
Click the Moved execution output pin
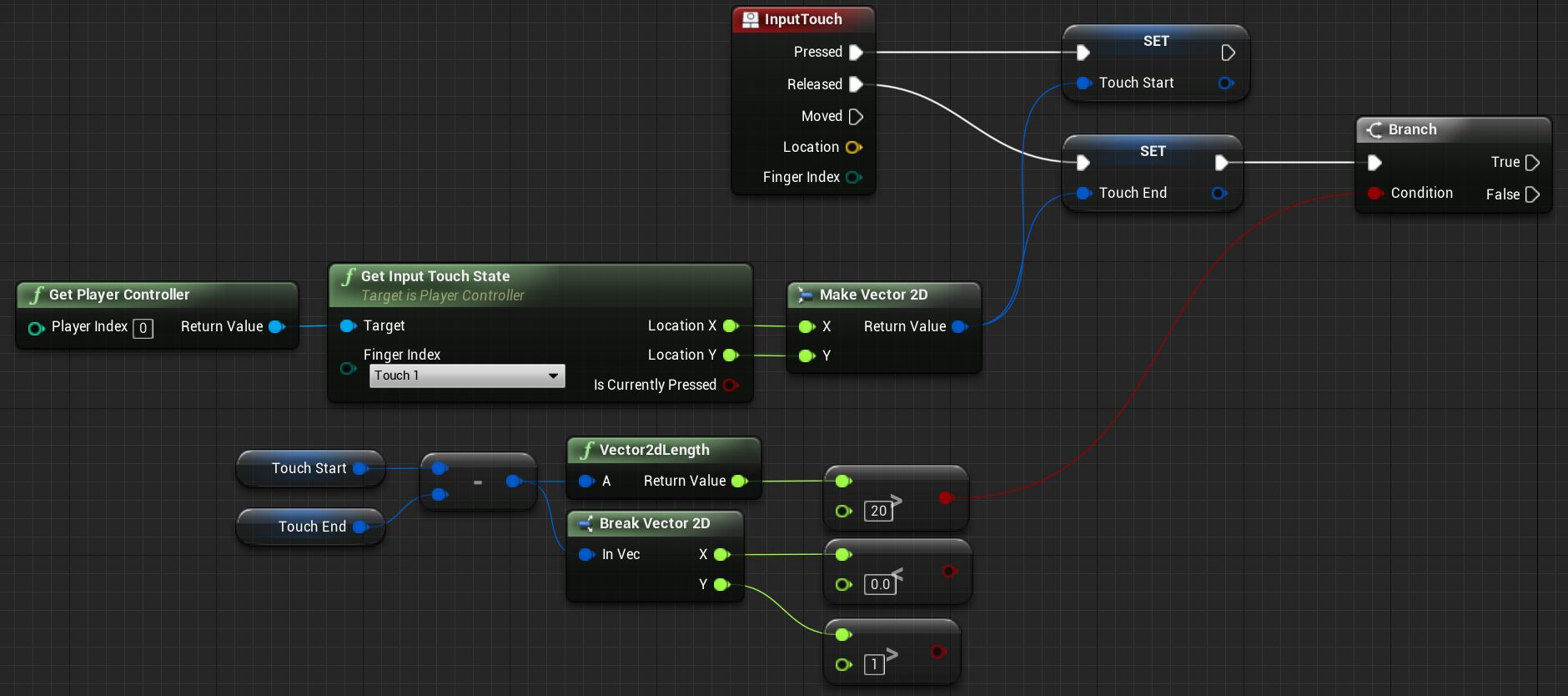point(855,117)
